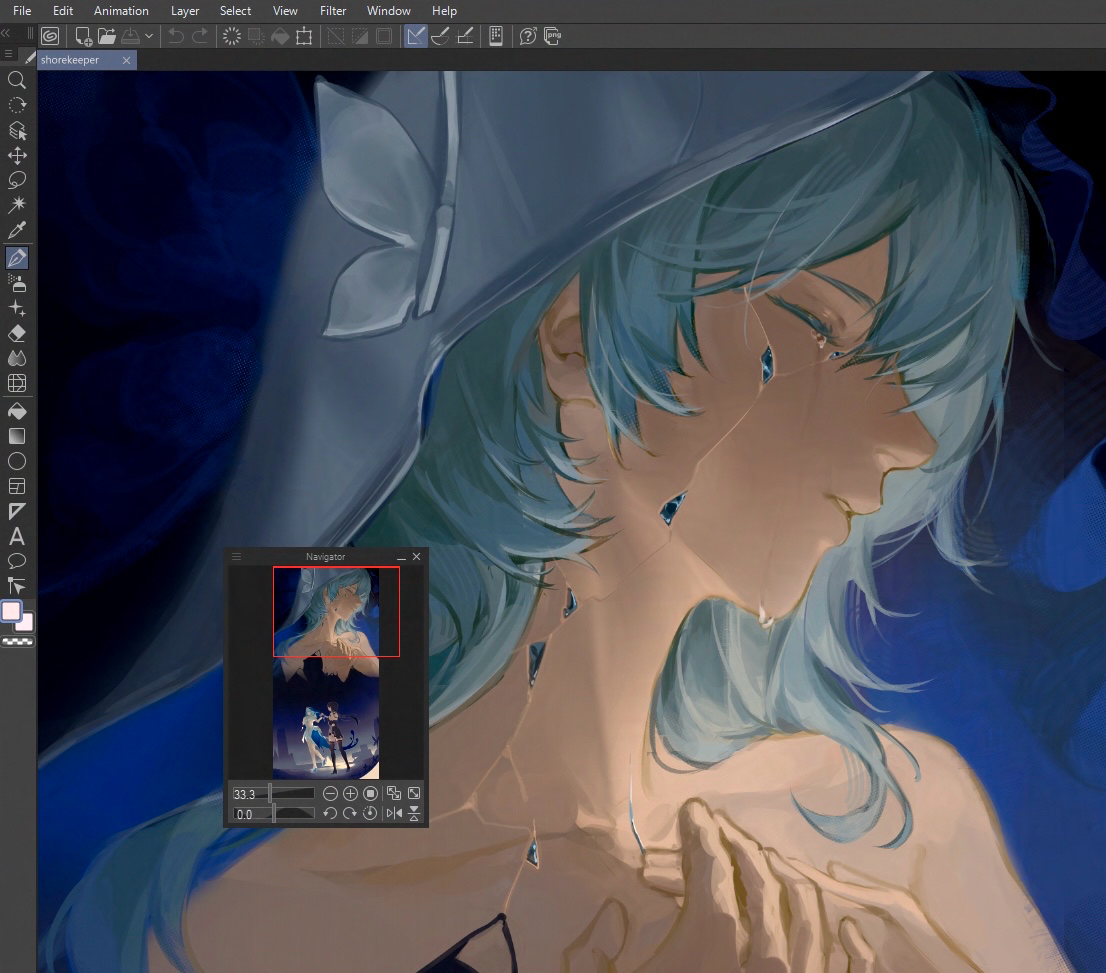Expand the save options dropdown arrow
The image size is (1106, 973).
coord(149,36)
